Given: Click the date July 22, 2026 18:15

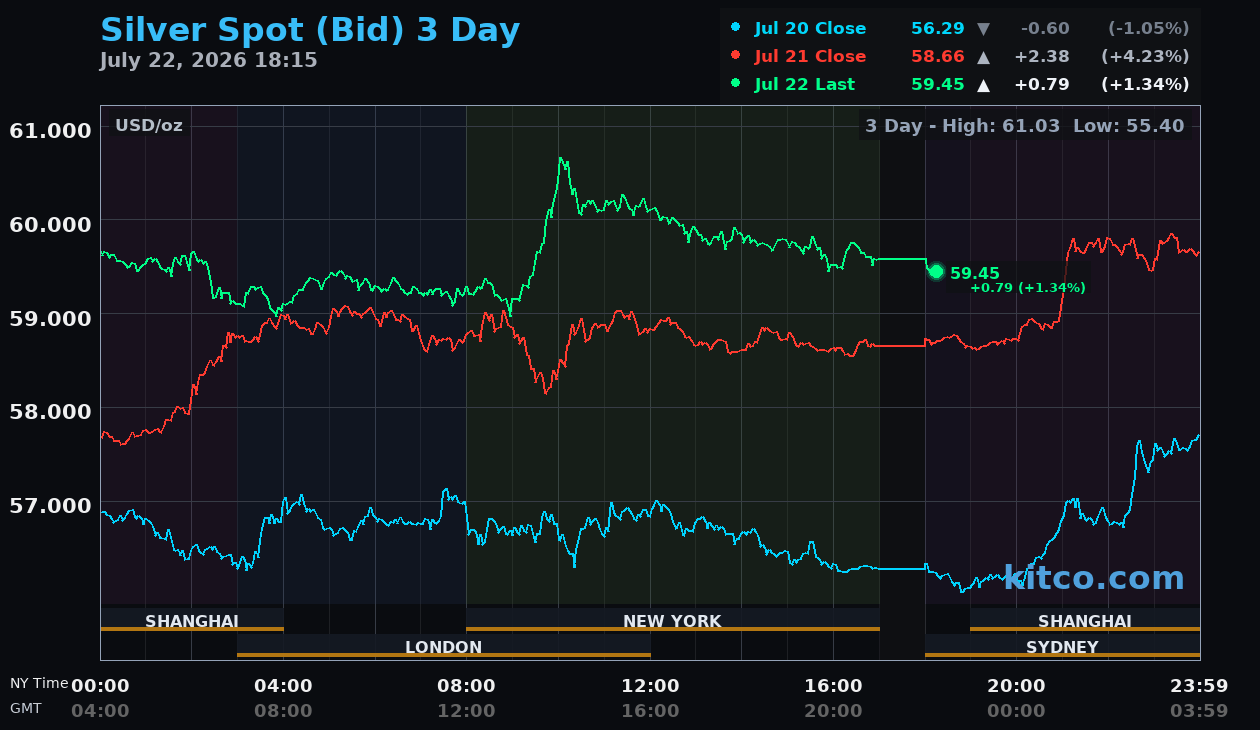Looking at the screenshot, I should pyautogui.click(x=208, y=61).
